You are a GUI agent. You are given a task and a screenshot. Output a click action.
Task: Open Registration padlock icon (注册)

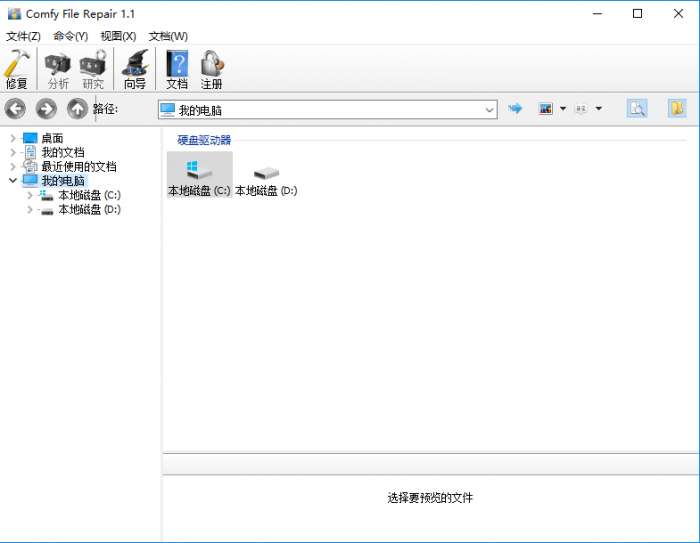pyautogui.click(x=212, y=69)
